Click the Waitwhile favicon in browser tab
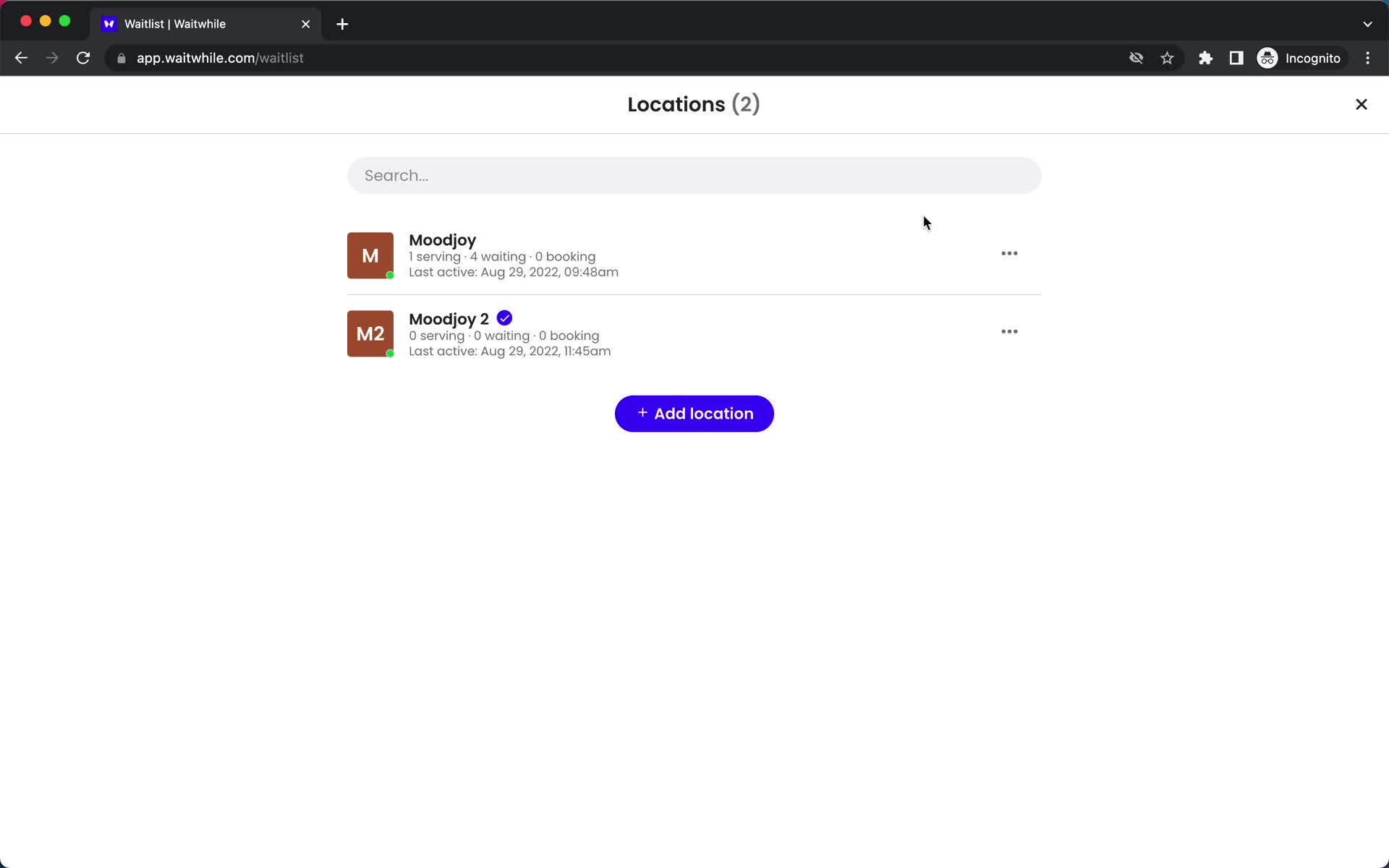 [109, 24]
